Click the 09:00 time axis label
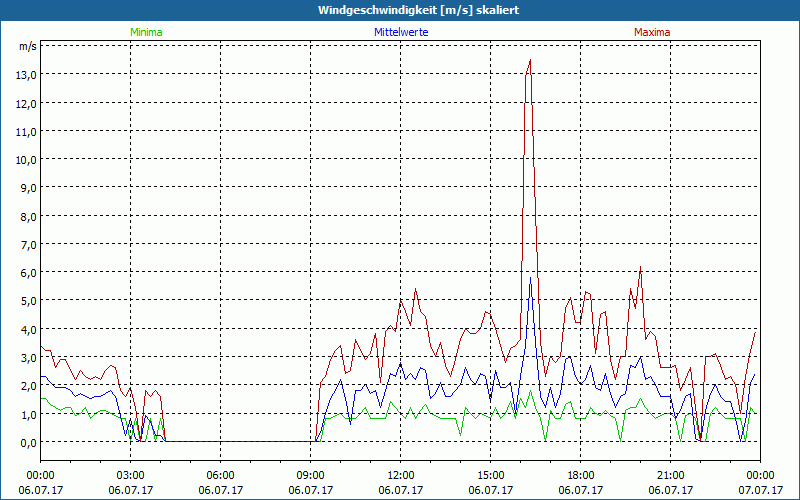 pos(310,475)
